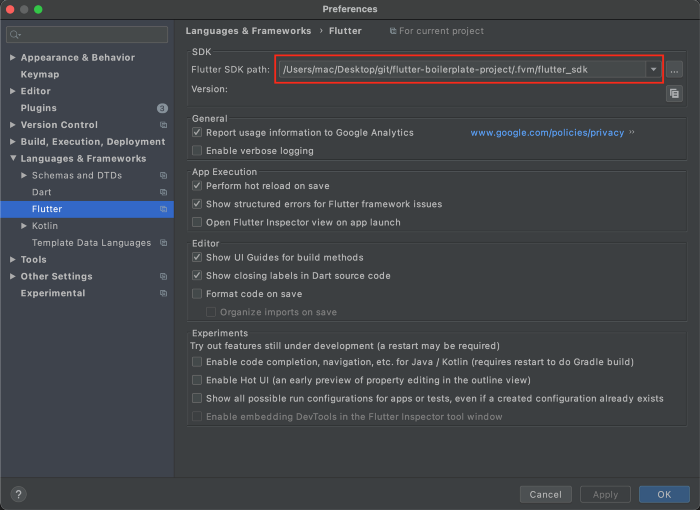Select Dart under Languages & Frameworks
This screenshot has width=700, height=510.
point(42,192)
